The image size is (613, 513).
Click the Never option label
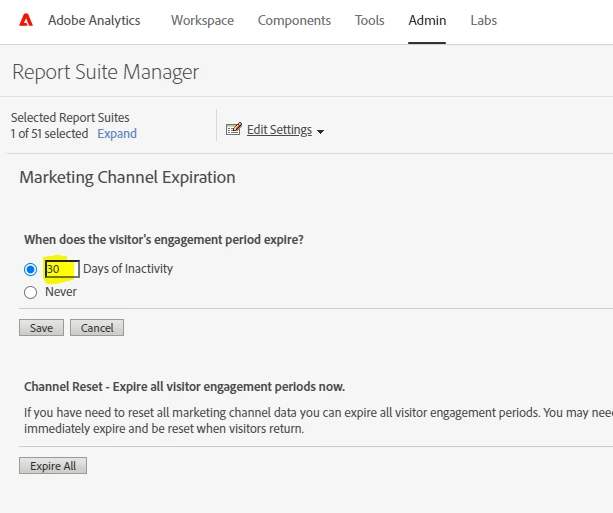pos(61,292)
